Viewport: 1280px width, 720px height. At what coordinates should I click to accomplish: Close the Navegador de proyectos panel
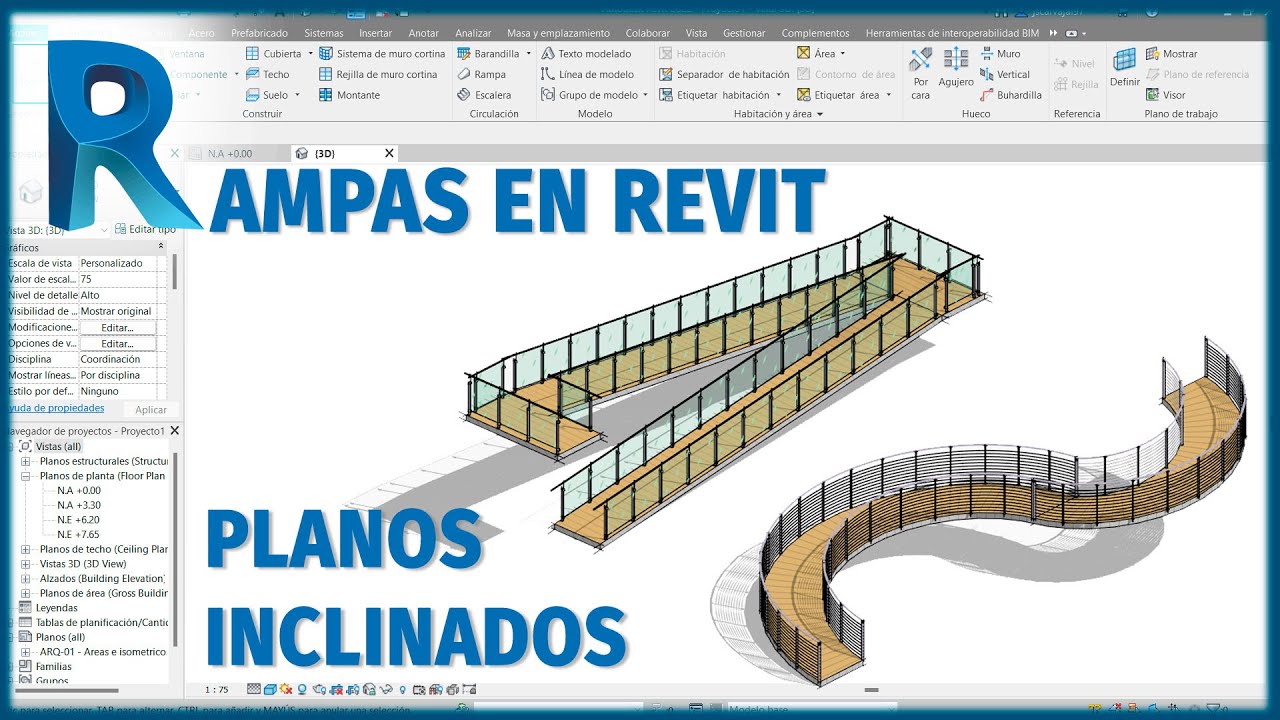pyautogui.click(x=174, y=430)
